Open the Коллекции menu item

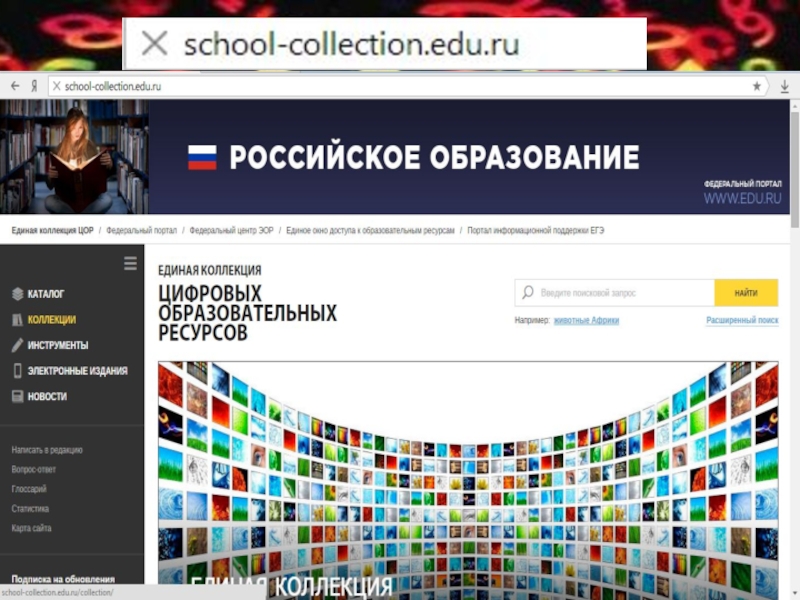(52, 320)
